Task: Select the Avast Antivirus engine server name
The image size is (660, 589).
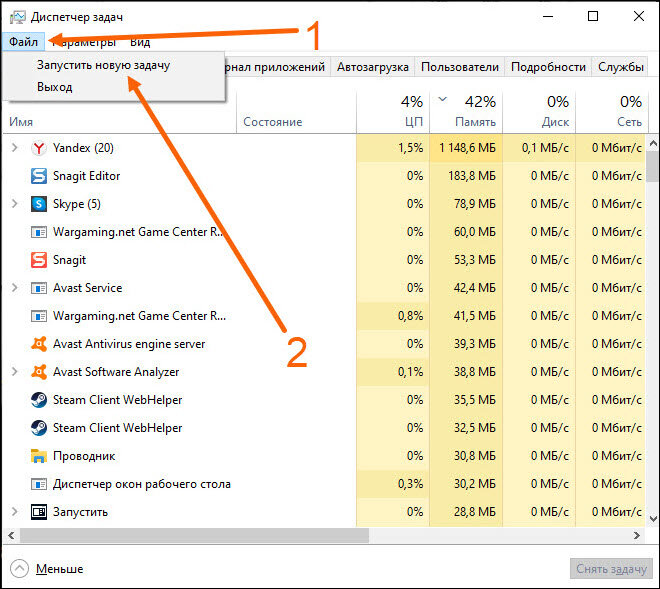Action: coord(129,344)
